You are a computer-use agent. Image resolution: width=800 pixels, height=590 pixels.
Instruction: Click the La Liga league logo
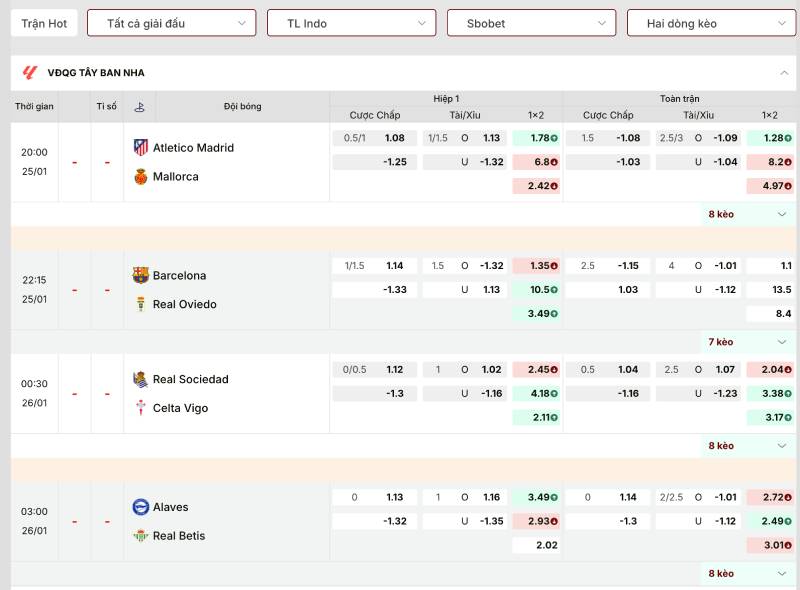tap(30, 72)
